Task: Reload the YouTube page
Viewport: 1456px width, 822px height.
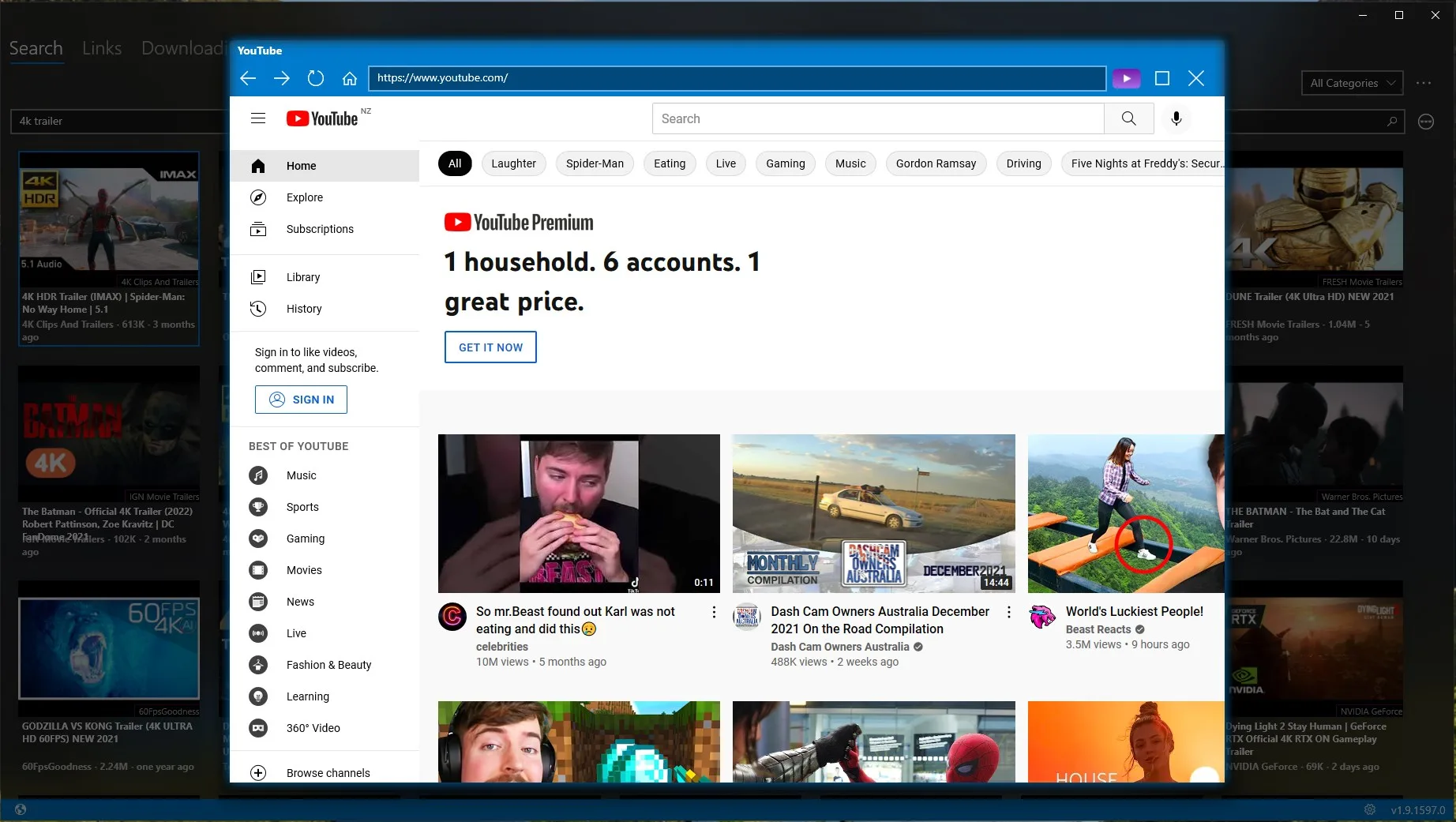Action: 316,78
